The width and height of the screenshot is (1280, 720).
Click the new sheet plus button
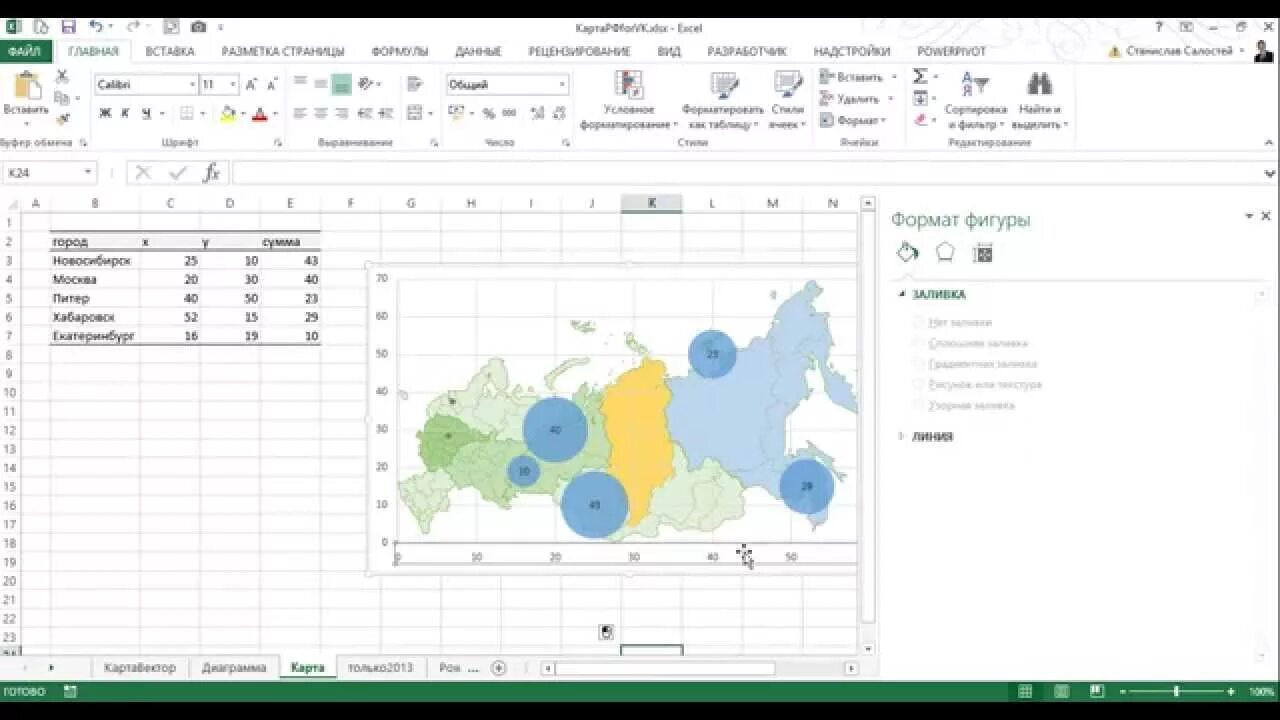[499, 668]
